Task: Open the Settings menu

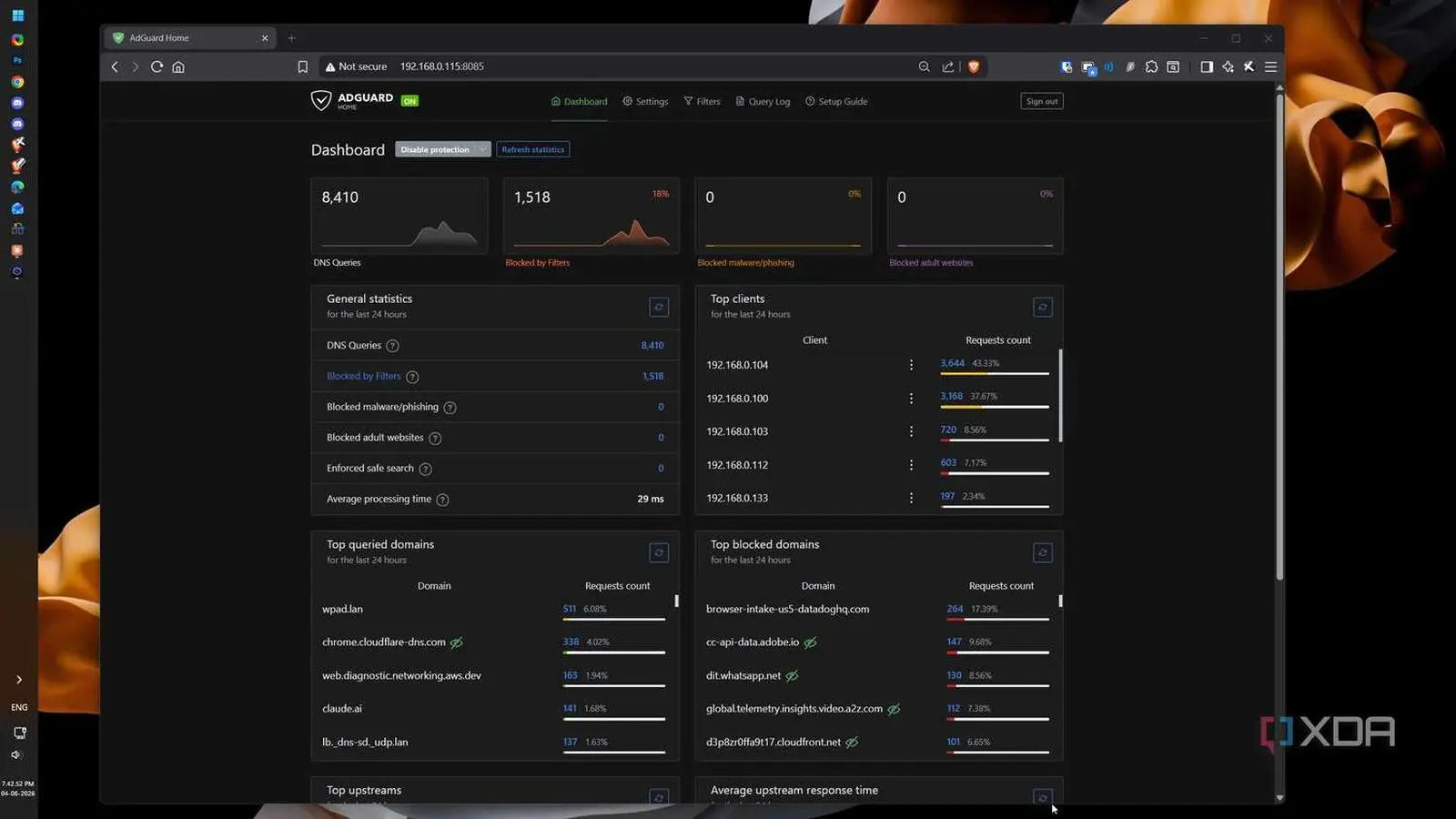Action: click(645, 102)
